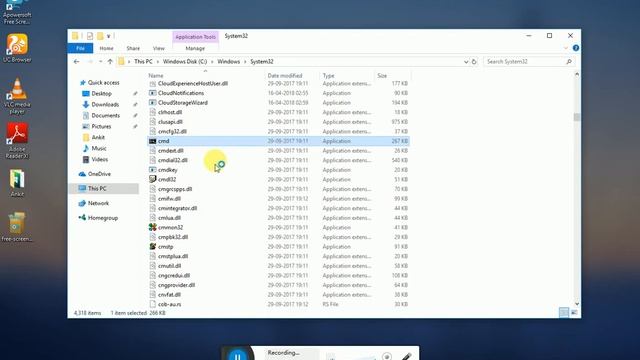
Task: Expand the breadcrumb arrow after This PC
Action: 158,62
